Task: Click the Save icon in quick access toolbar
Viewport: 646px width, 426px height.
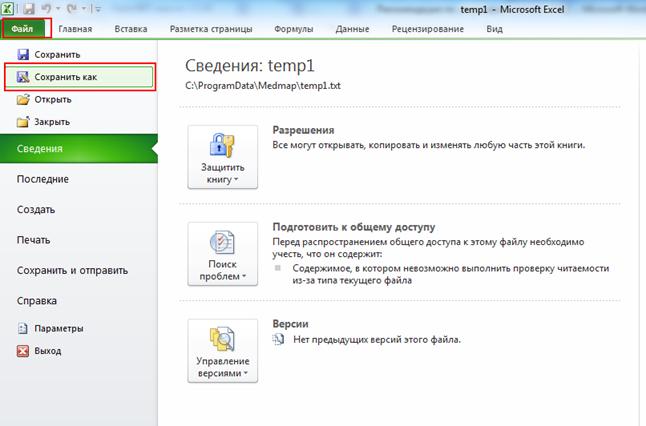Action: click(30, 8)
